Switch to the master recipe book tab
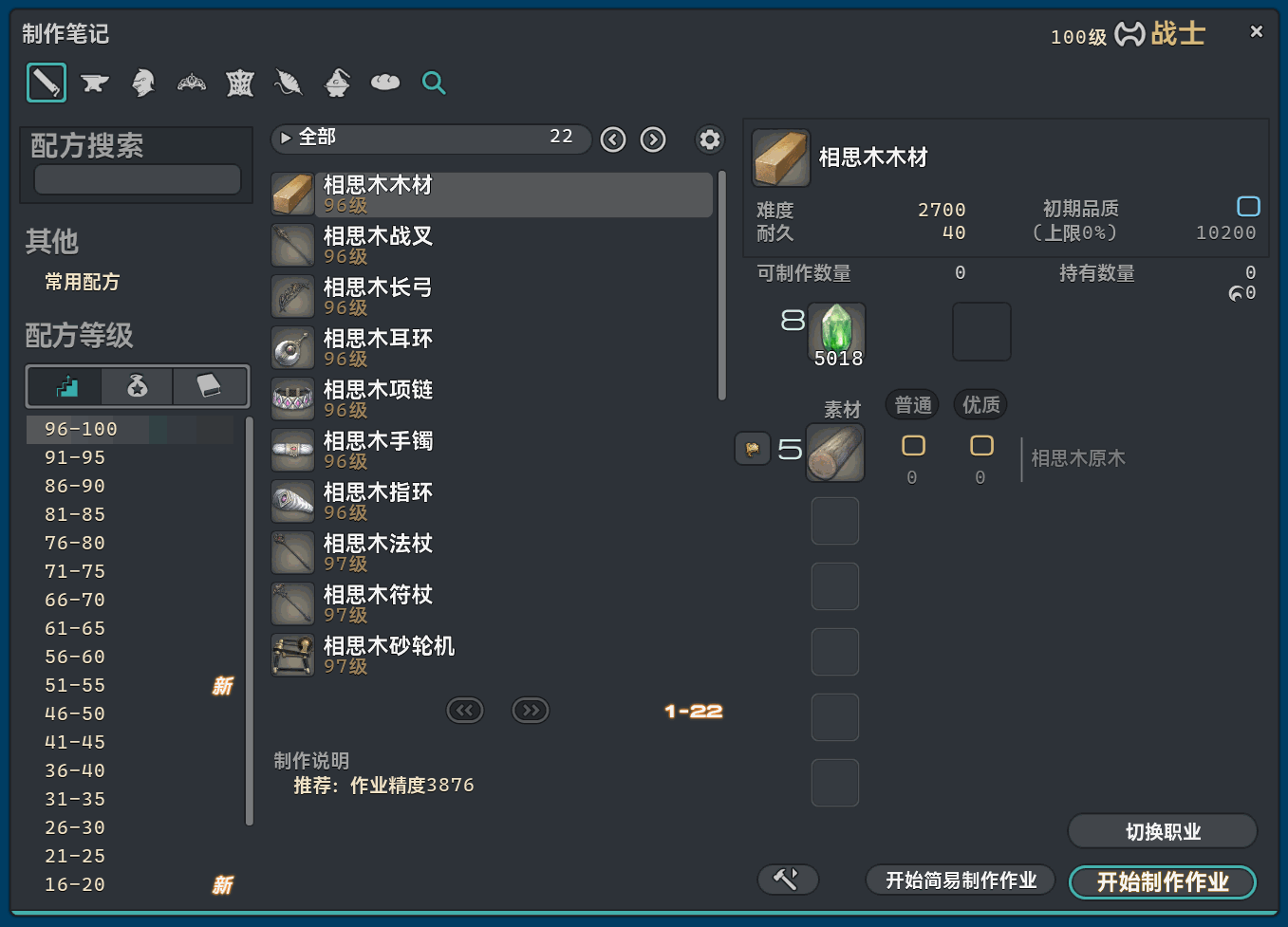Viewport: 1288px width, 927px height. pos(209,386)
